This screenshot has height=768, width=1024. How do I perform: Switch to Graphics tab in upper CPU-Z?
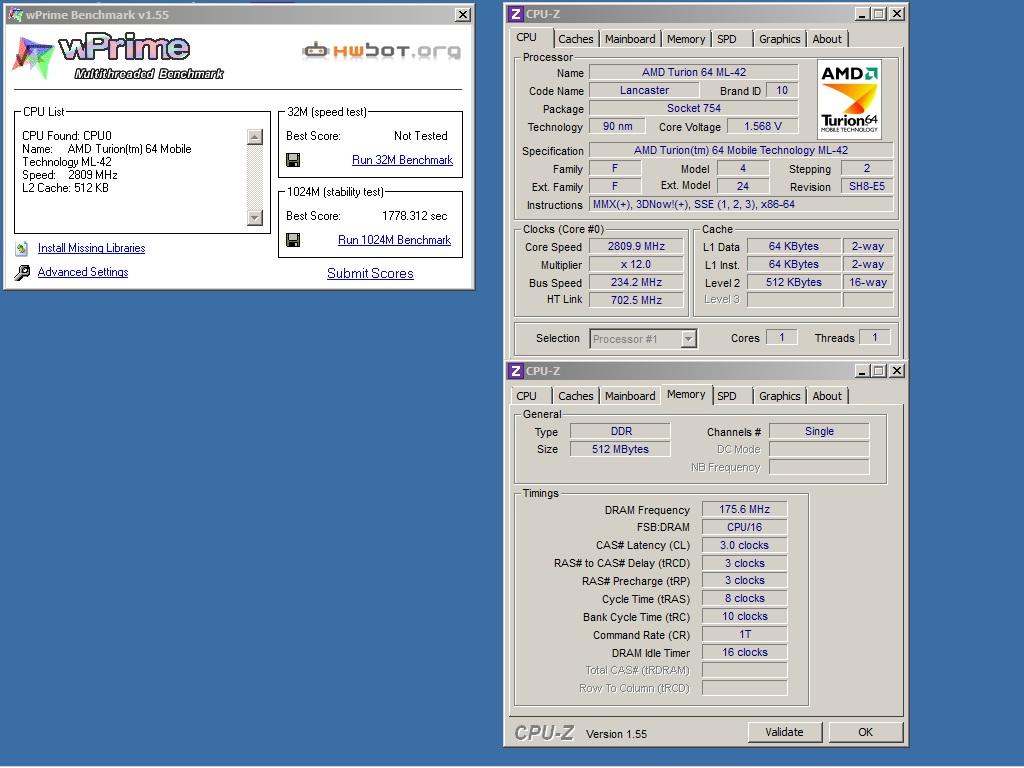click(779, 39)
